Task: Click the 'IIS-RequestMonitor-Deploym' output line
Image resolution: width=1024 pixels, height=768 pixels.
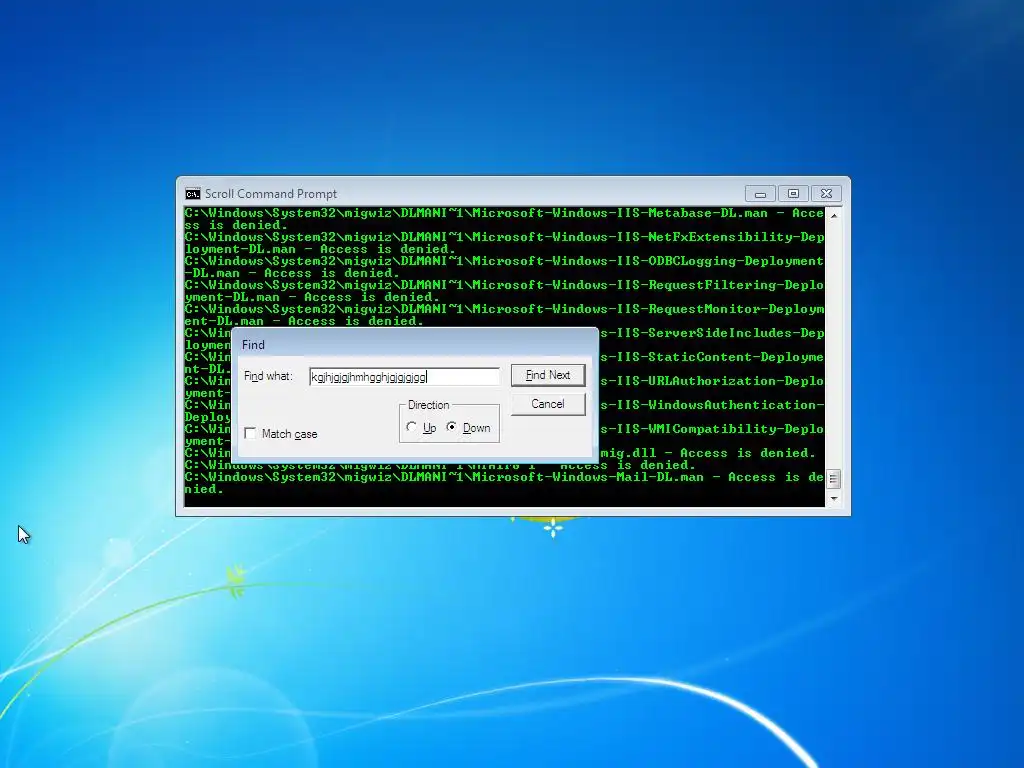Action: (x=504, y=309)
